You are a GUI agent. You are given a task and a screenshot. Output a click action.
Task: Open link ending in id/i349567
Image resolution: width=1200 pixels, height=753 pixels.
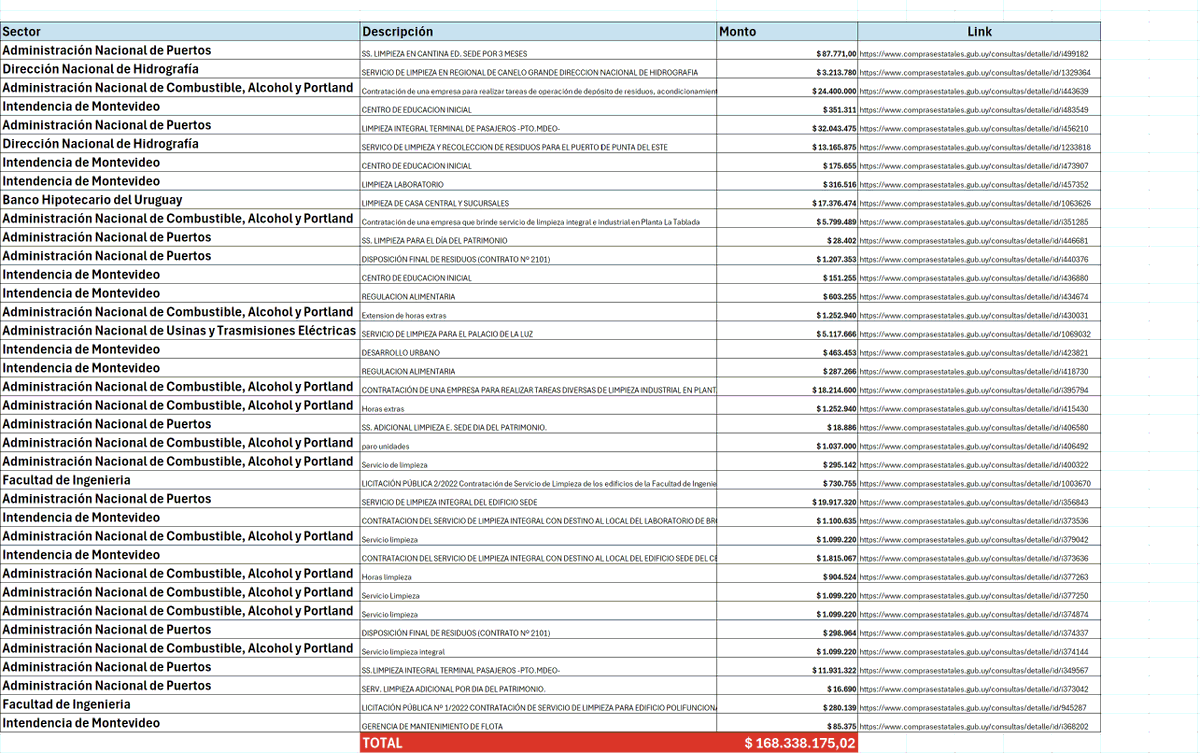(x=974, y=671)
